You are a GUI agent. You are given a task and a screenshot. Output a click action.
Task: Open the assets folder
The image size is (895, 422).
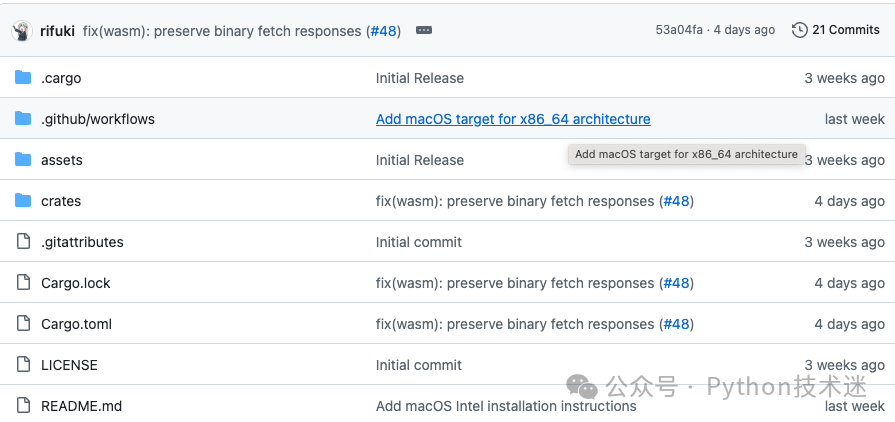(62, 160)
